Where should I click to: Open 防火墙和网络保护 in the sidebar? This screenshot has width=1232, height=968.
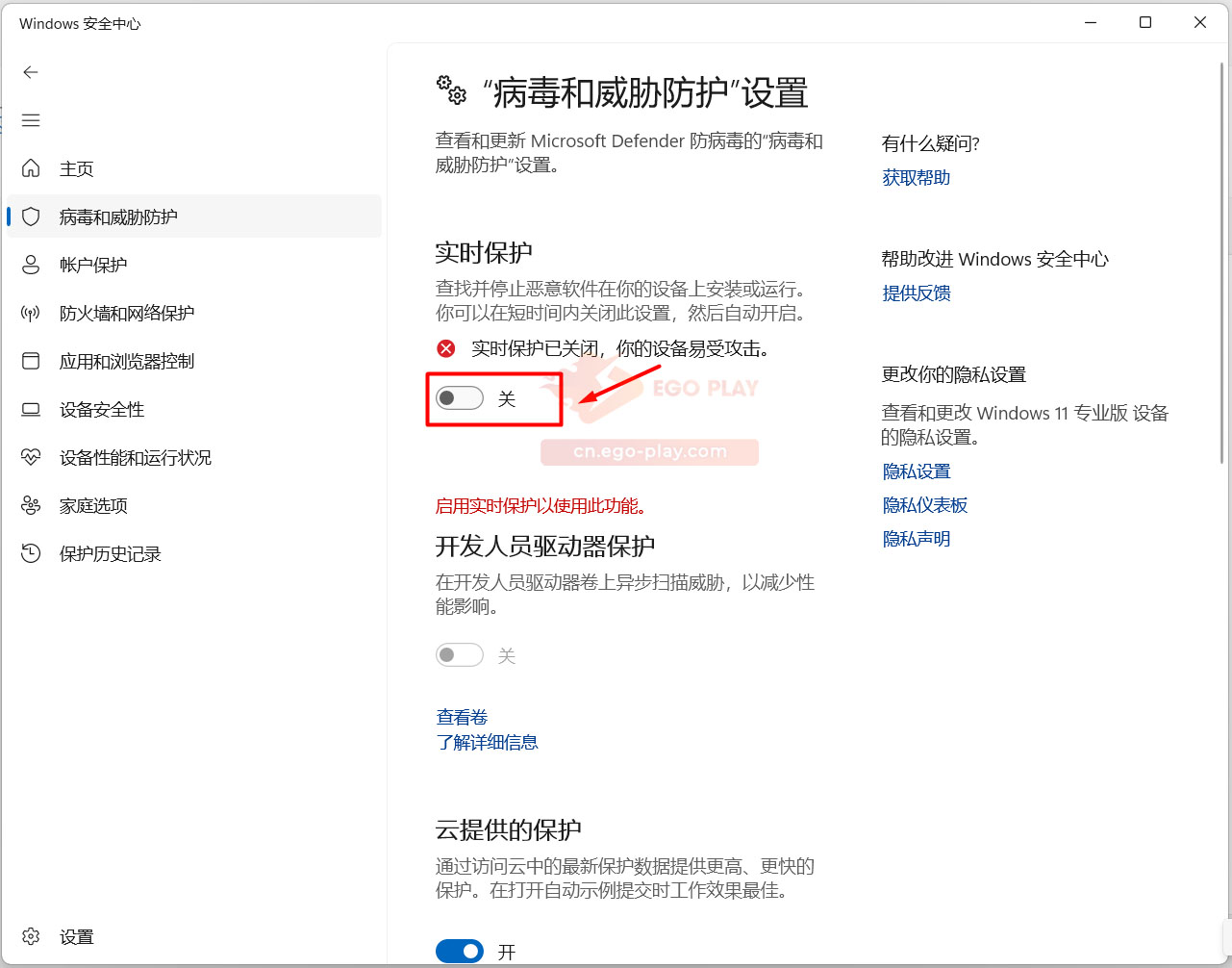194,313
